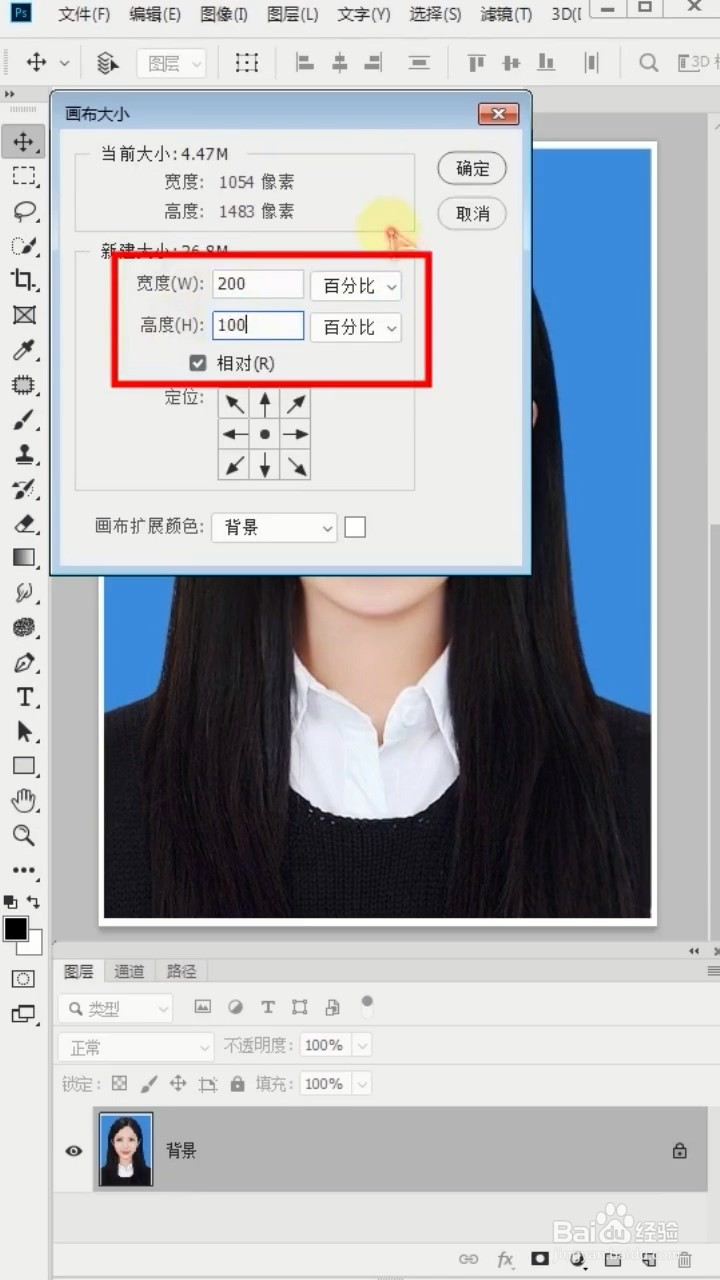Screen dimensions: 720x1280
Task: Click the foreground color swatch
Action: pyautogui.click(x=16, y=929)
